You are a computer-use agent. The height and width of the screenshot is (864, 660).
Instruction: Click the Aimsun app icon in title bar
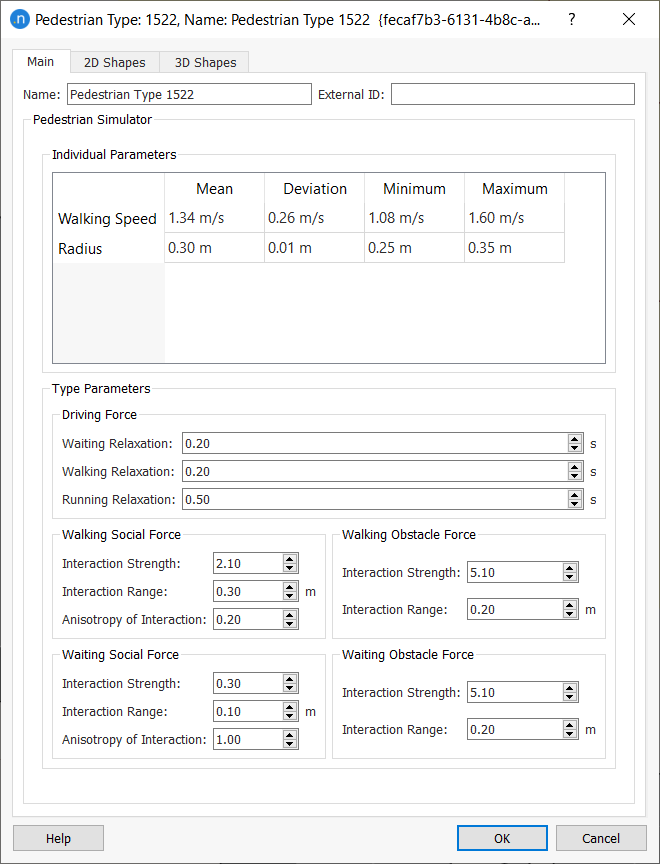(19, 19)
